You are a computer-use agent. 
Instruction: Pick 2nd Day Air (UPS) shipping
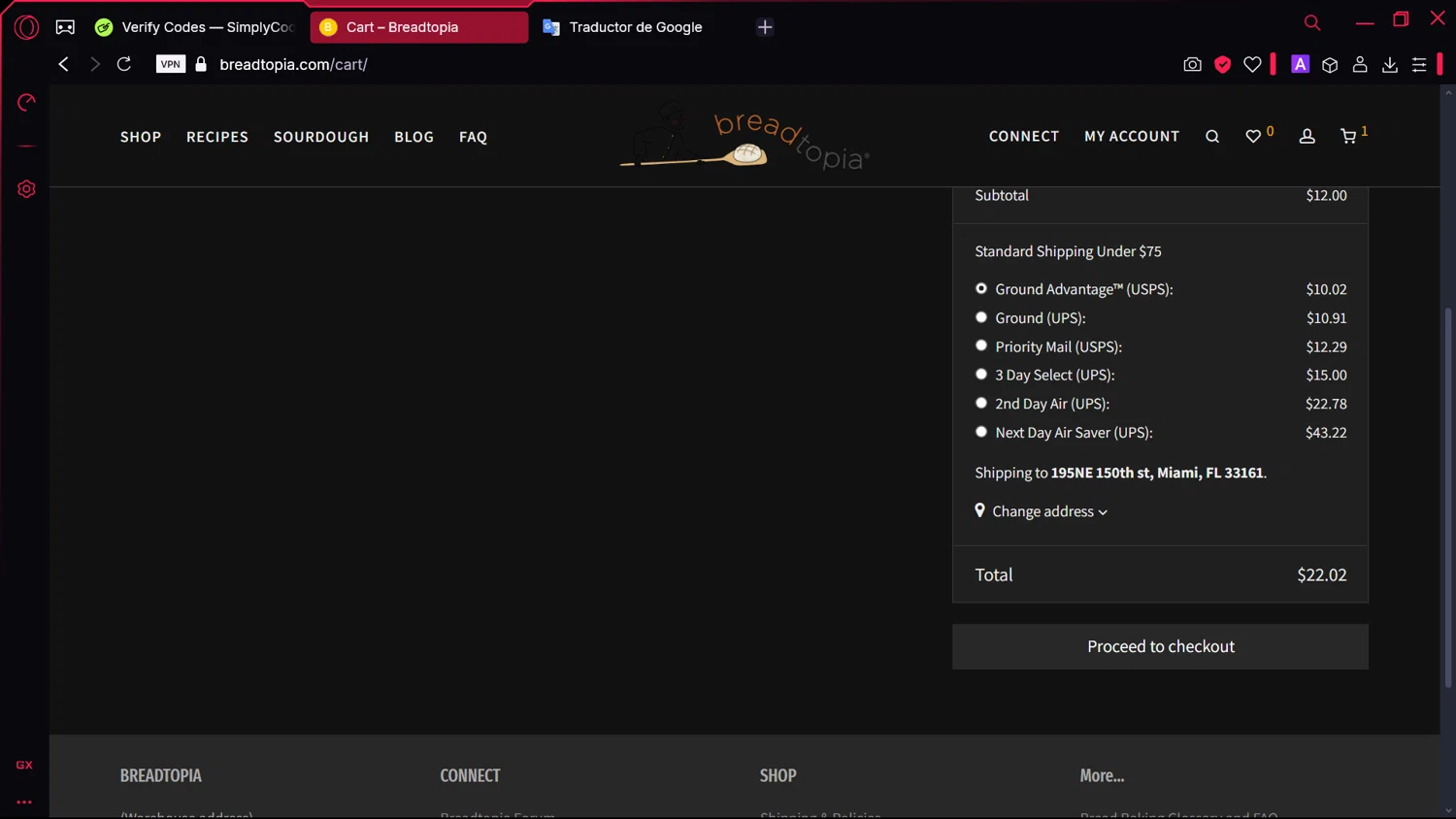[981, 403]
